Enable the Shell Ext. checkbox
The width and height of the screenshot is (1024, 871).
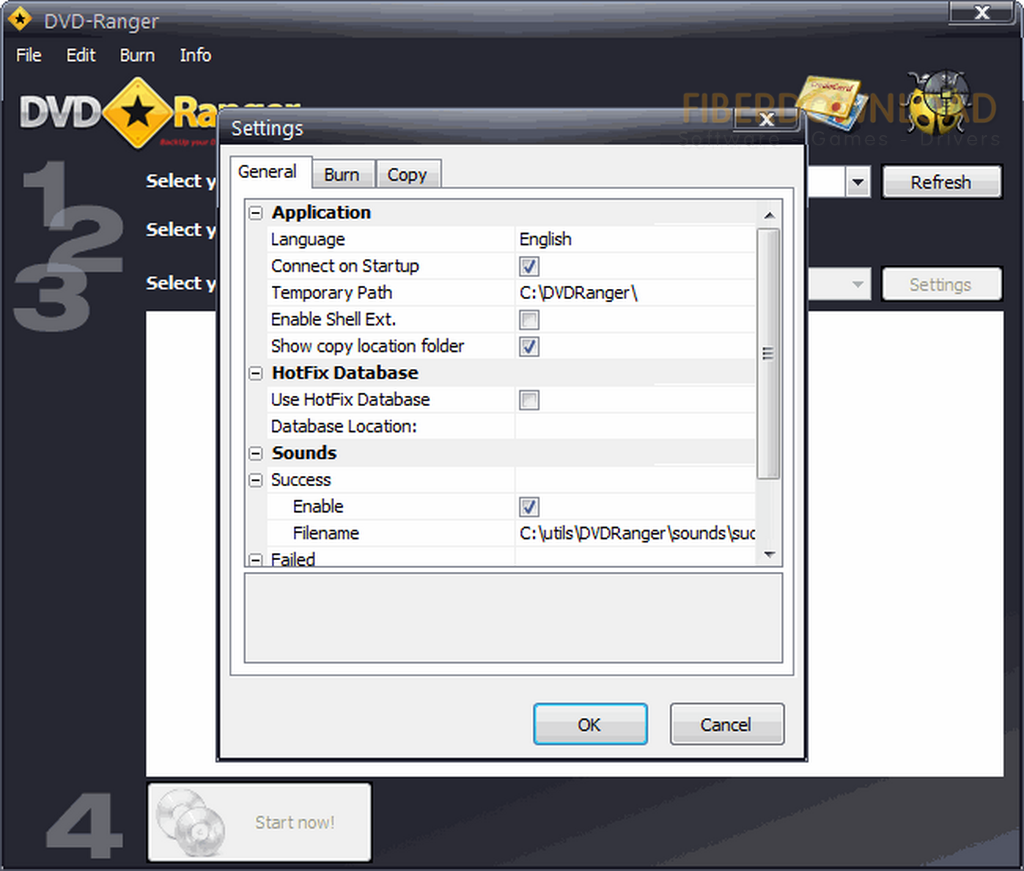tap(529, 320)
